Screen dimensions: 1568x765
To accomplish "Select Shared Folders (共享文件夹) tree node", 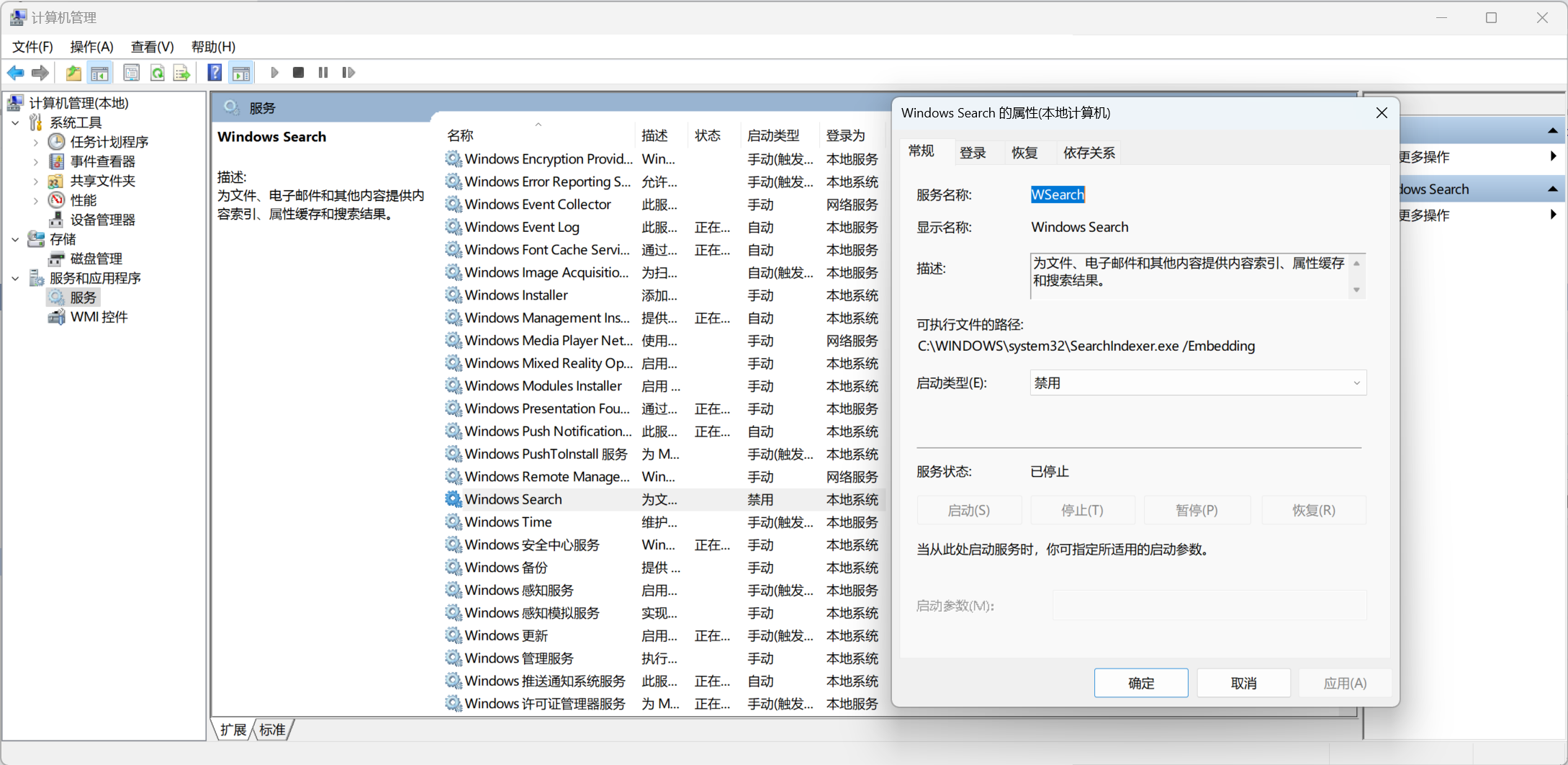I will 102,181.
